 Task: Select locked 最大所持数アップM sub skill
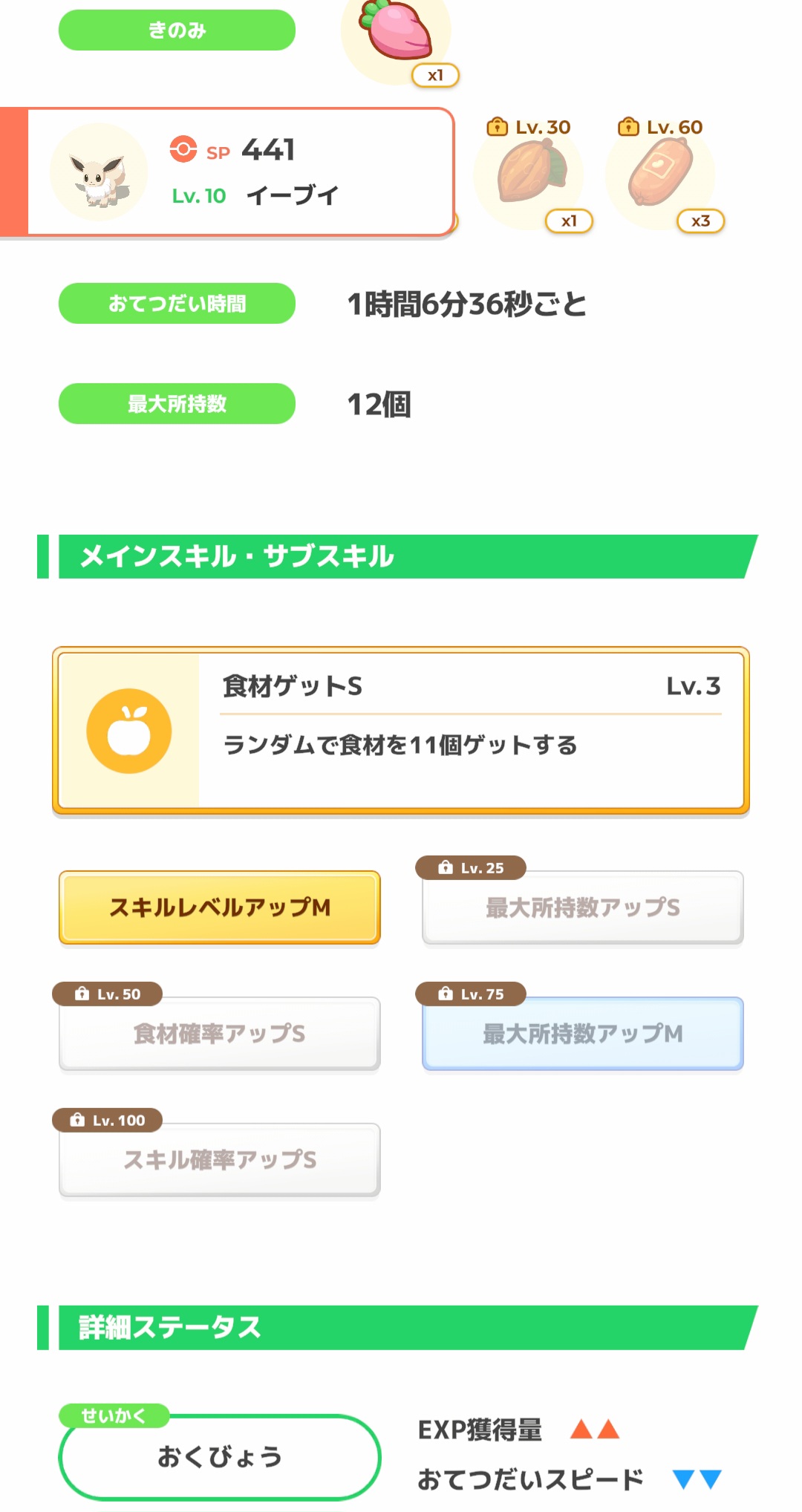pyautogui.click(x=582, y=1034)
